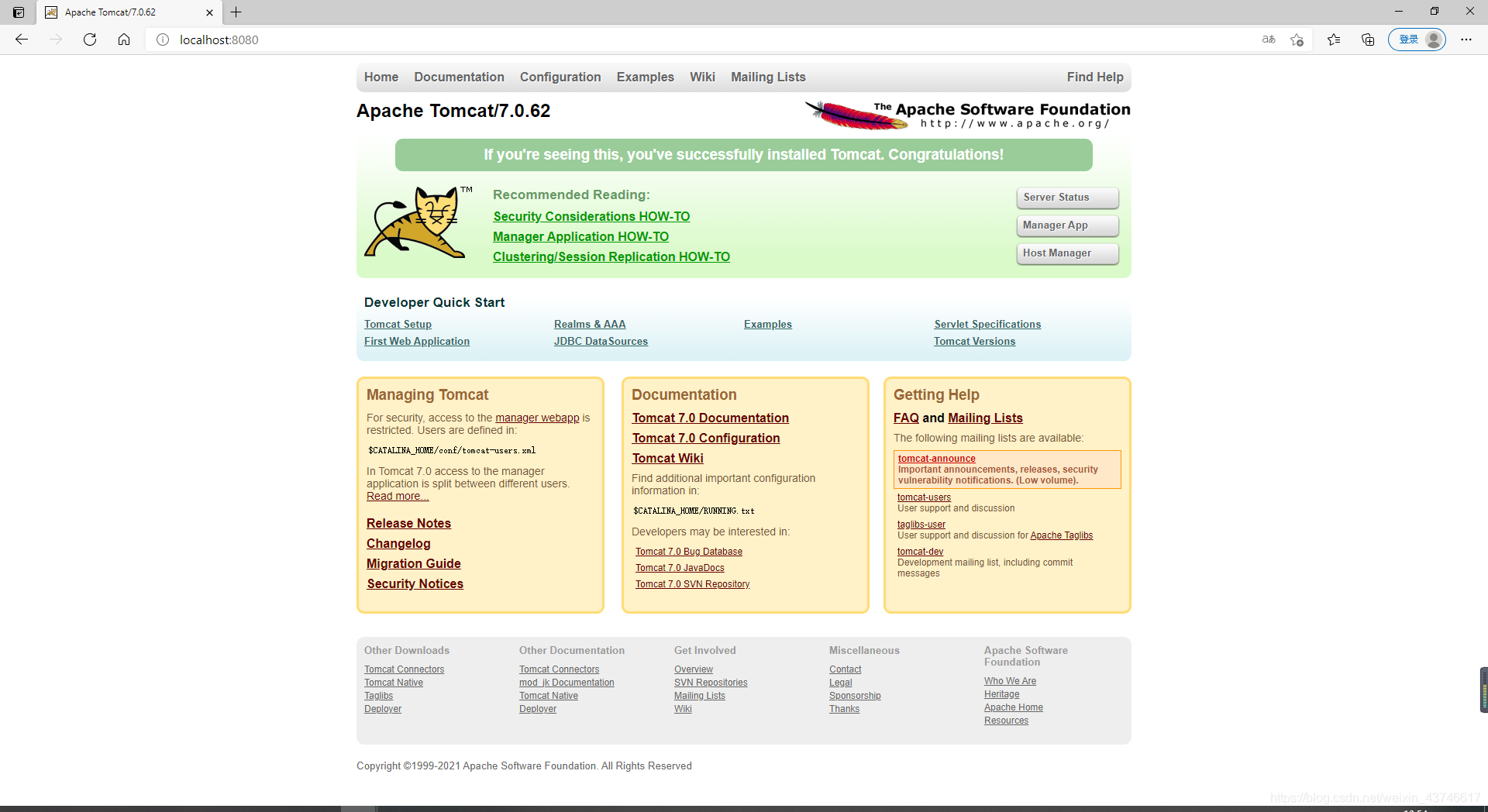
Task: Open the tomcat-users mailing list link
Action: click(924, 497)
